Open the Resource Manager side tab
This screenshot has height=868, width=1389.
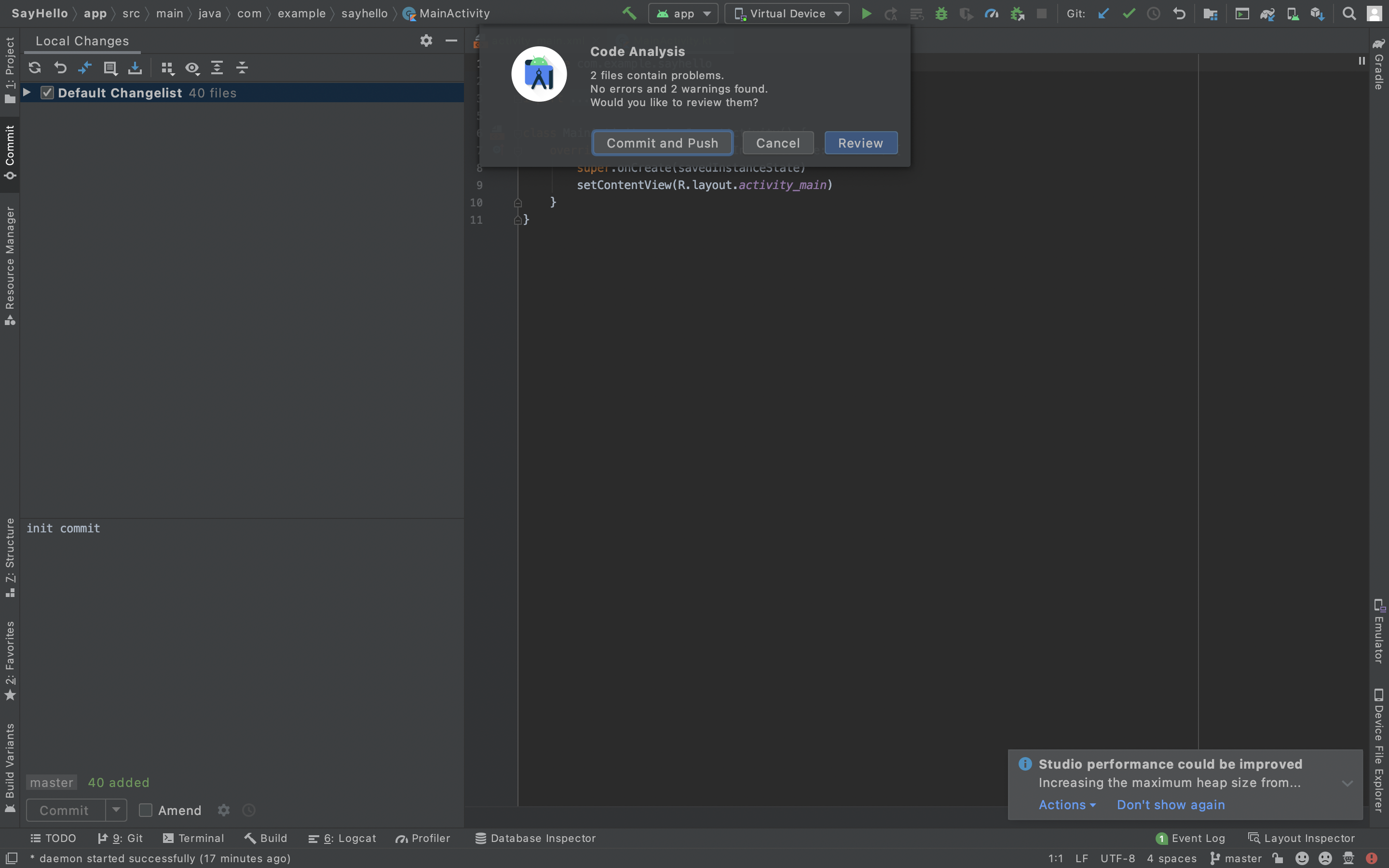coord(10,266)
